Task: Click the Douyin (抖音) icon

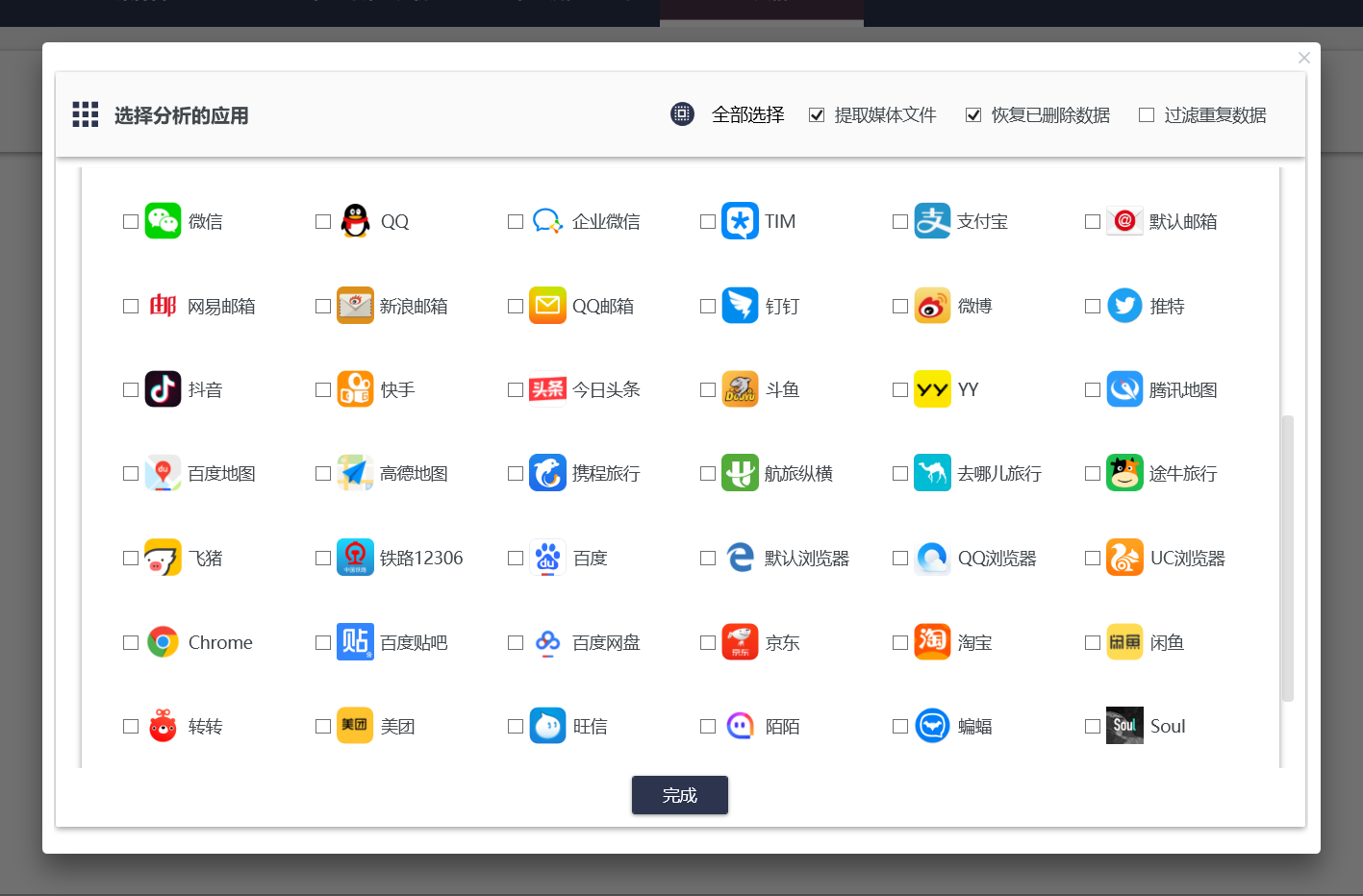Action: click(x=163, y=389)
